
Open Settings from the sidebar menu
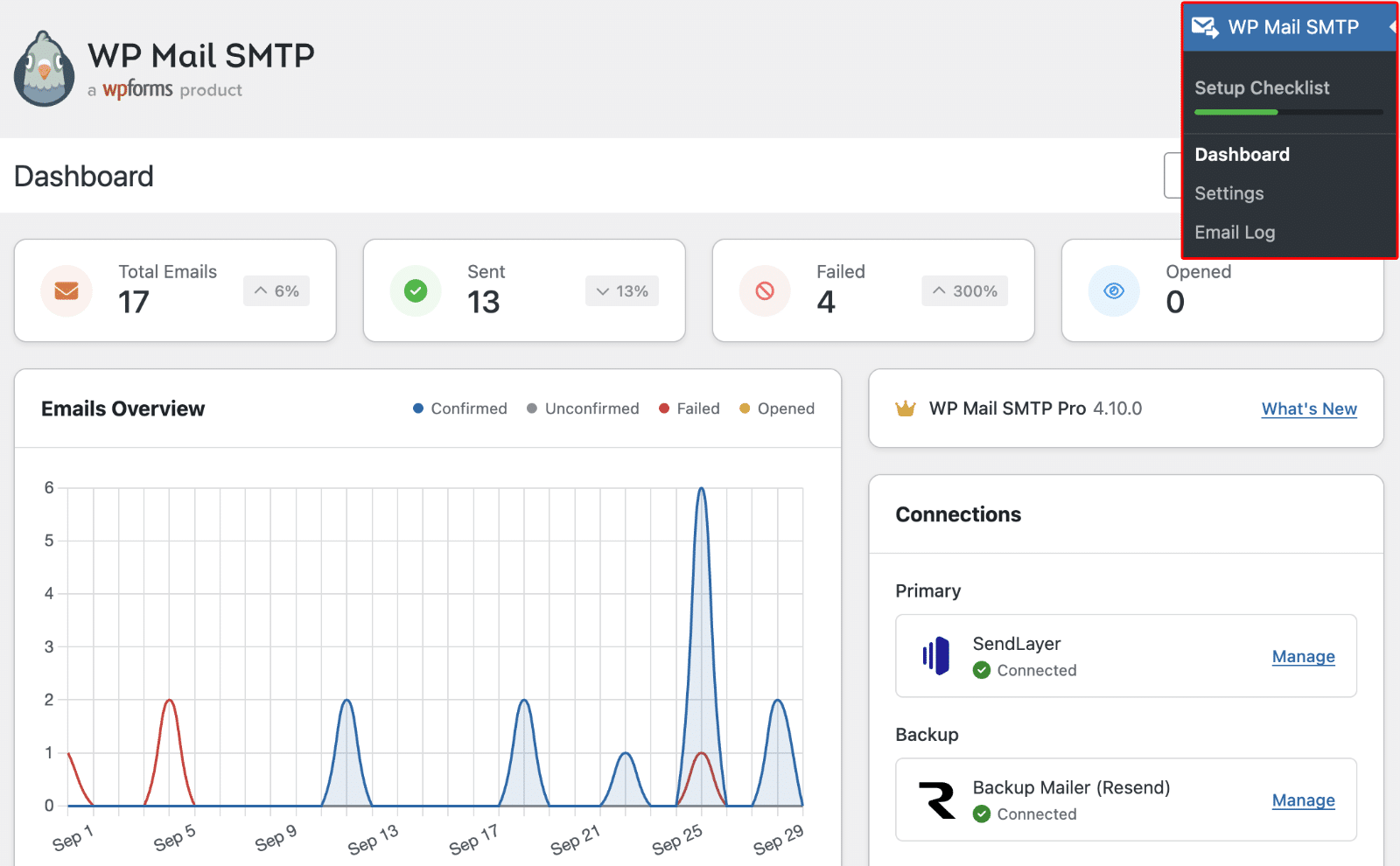pyautogui.click(x=1229, y=193)
